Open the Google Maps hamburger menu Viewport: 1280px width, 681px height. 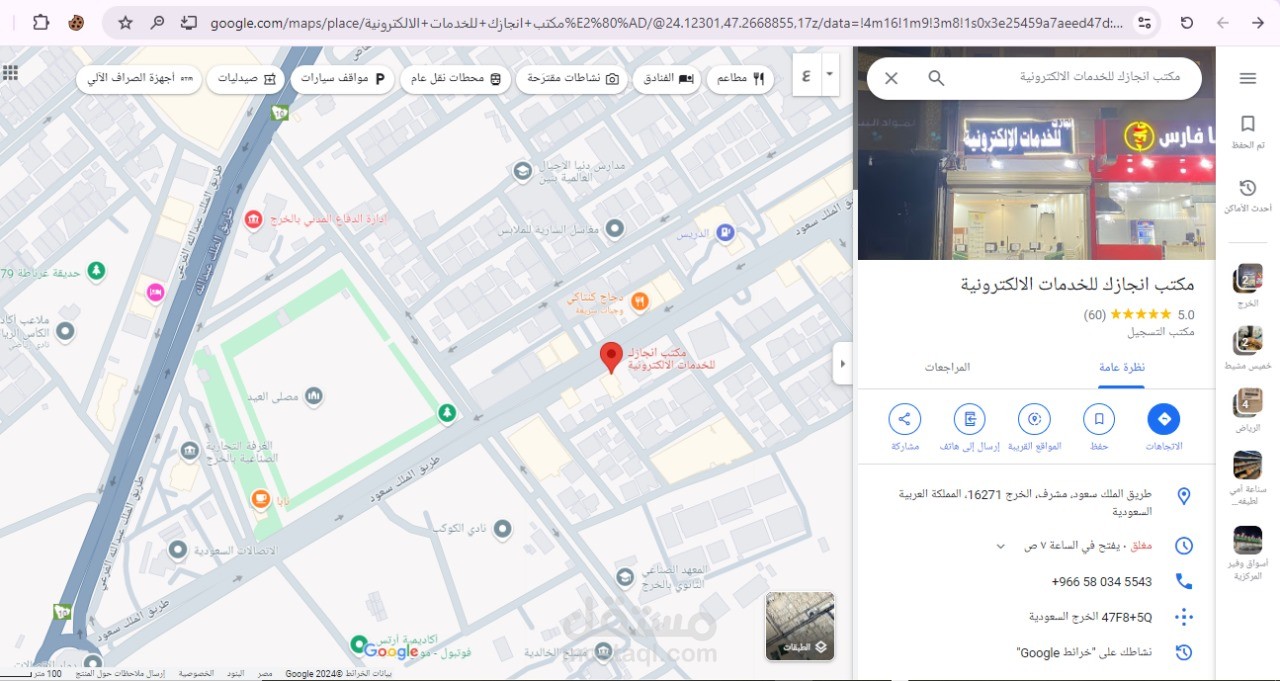1247,78
